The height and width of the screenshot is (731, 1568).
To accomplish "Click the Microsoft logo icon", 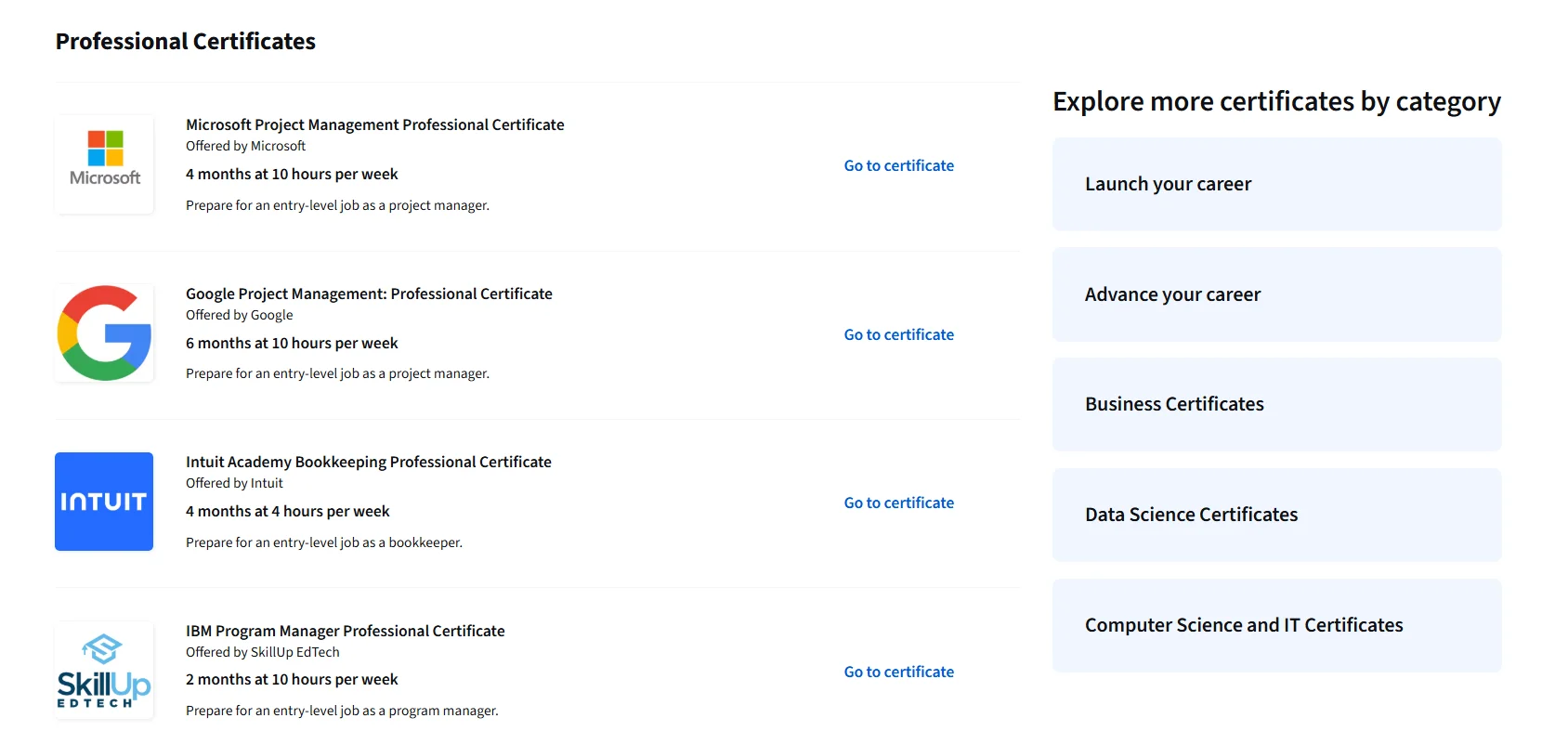I will pos(104,164).
